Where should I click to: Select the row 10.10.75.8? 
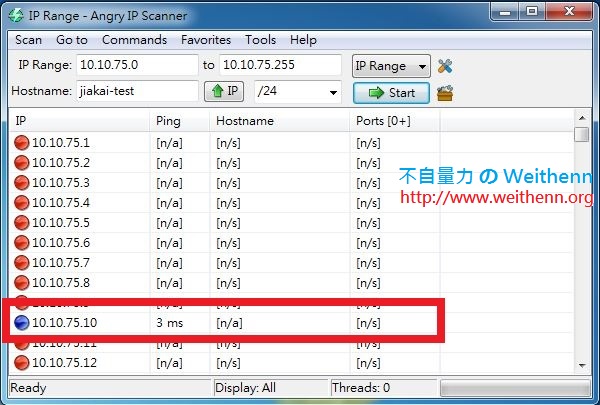point(292,283)
